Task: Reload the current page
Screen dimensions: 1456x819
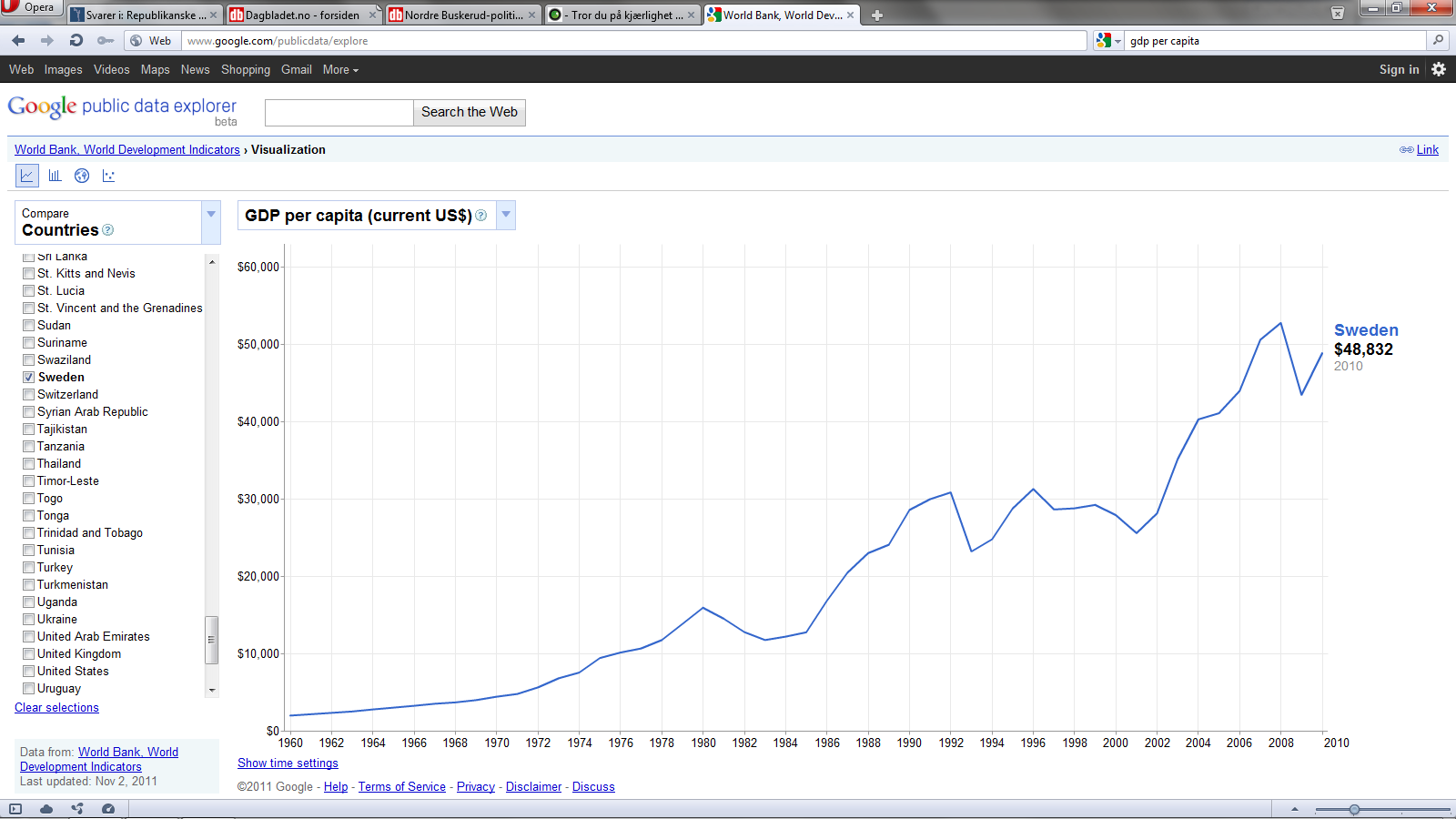Action: pos(76,40)
